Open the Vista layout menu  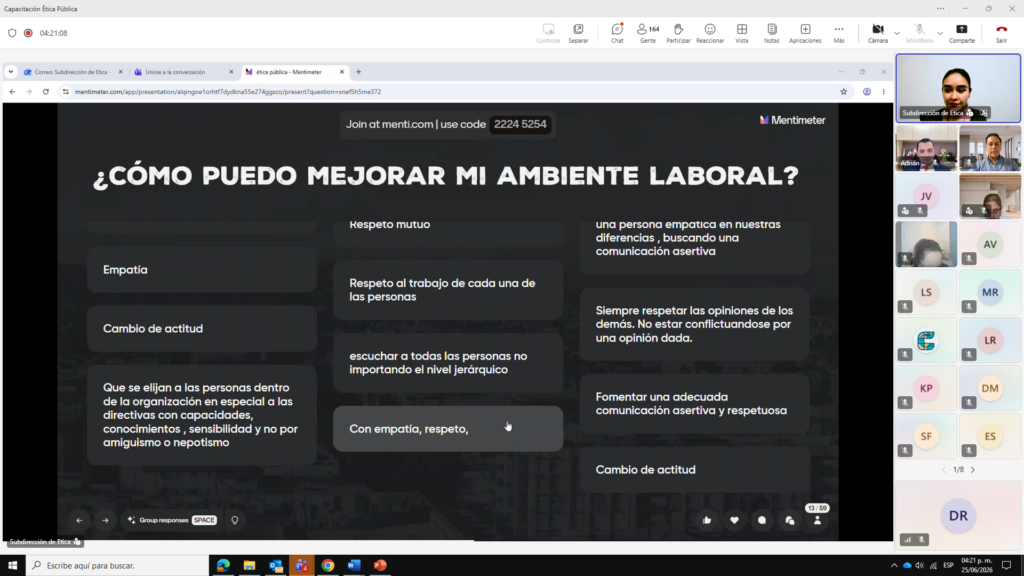[742, 33]
